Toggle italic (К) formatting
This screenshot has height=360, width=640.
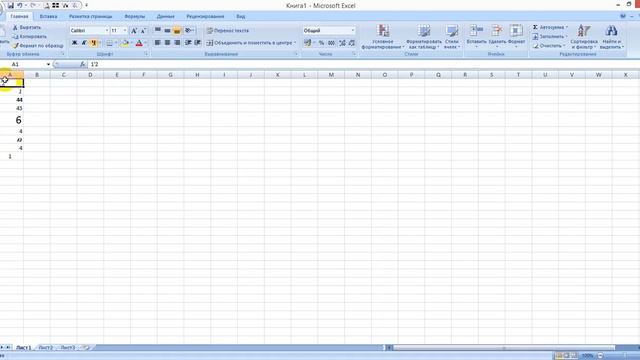pos(84,43)
